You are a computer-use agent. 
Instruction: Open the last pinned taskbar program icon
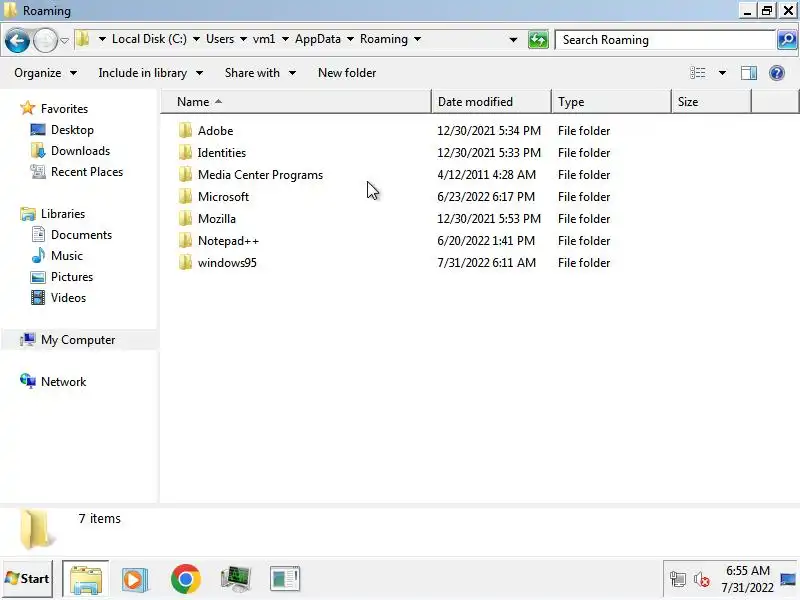pos(285,579)
